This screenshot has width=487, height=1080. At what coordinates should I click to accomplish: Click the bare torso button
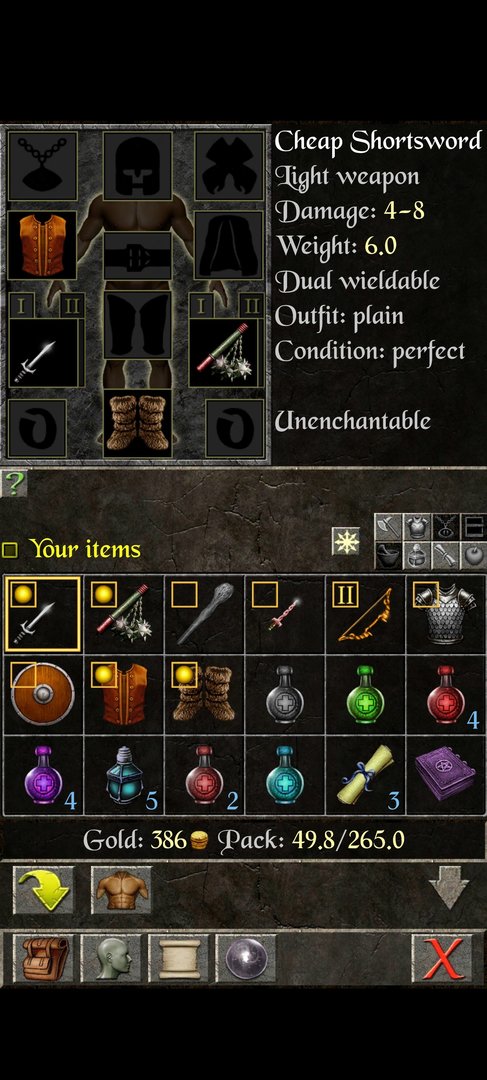[x=121, y=890]
